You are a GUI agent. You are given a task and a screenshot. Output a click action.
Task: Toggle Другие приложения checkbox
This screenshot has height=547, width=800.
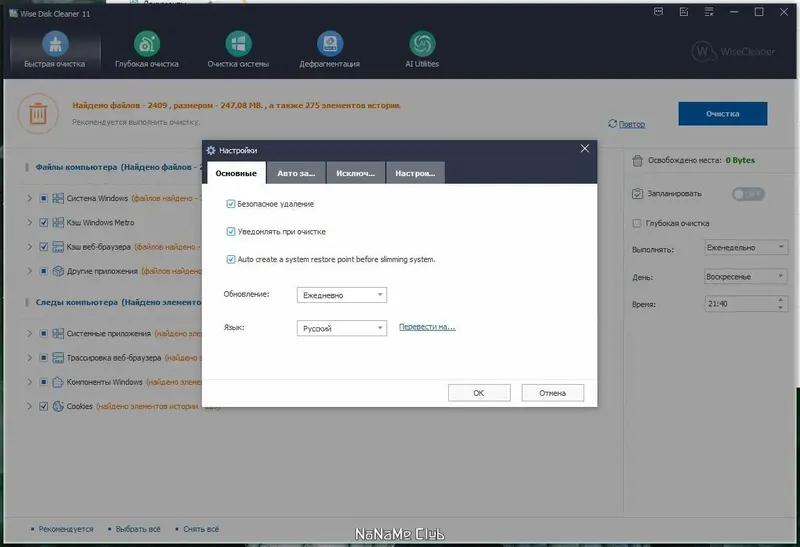tap(43, 271)
